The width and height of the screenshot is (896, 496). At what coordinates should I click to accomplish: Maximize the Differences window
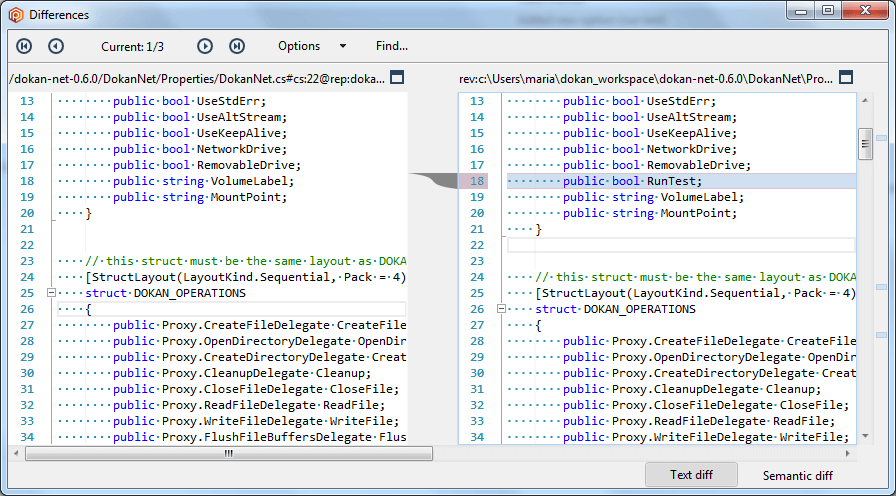(x=828, y=11)
